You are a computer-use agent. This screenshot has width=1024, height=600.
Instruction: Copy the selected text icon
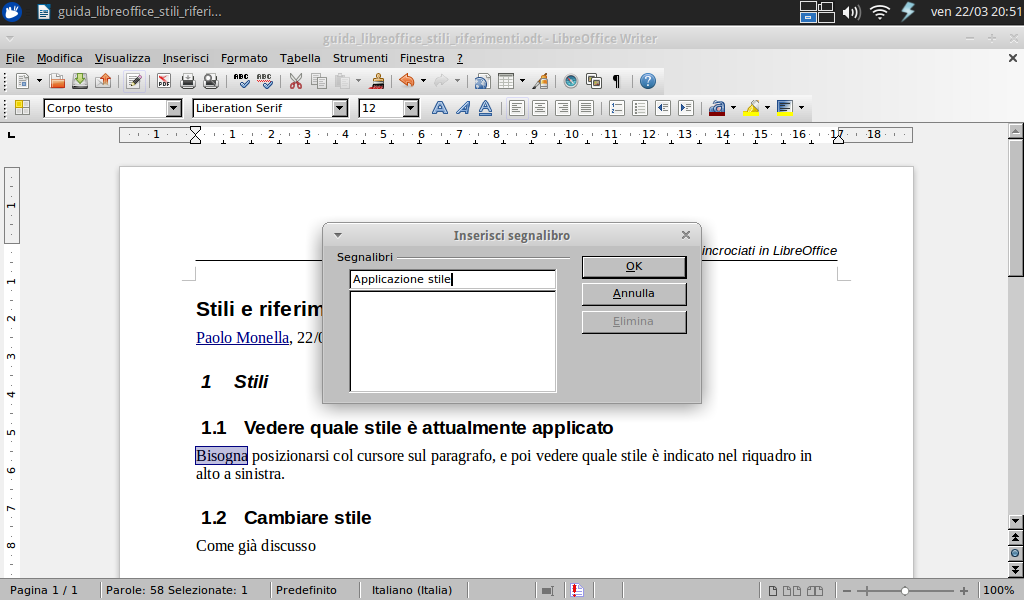(319, 81)
